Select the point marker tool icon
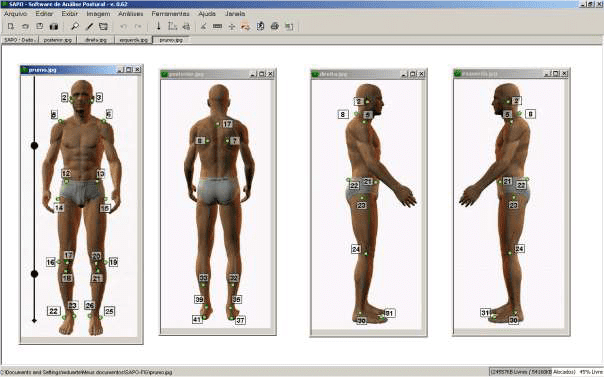 coord(232,27)
